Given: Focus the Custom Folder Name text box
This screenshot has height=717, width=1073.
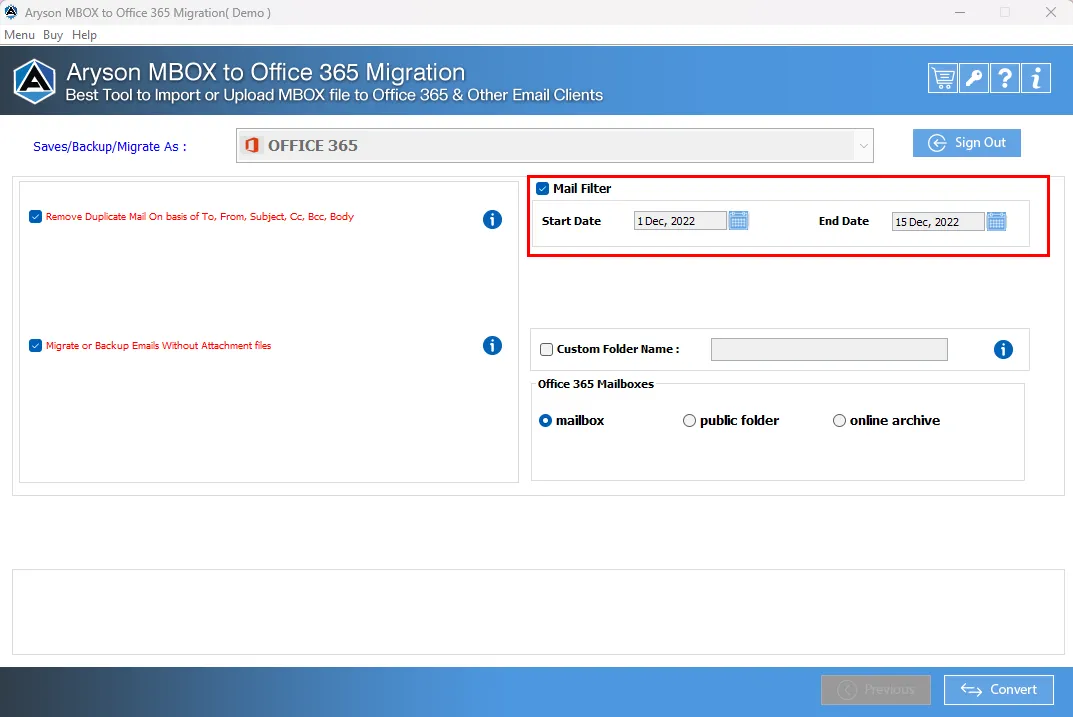Looking at the screenshot, I should (x=829, y=350).
